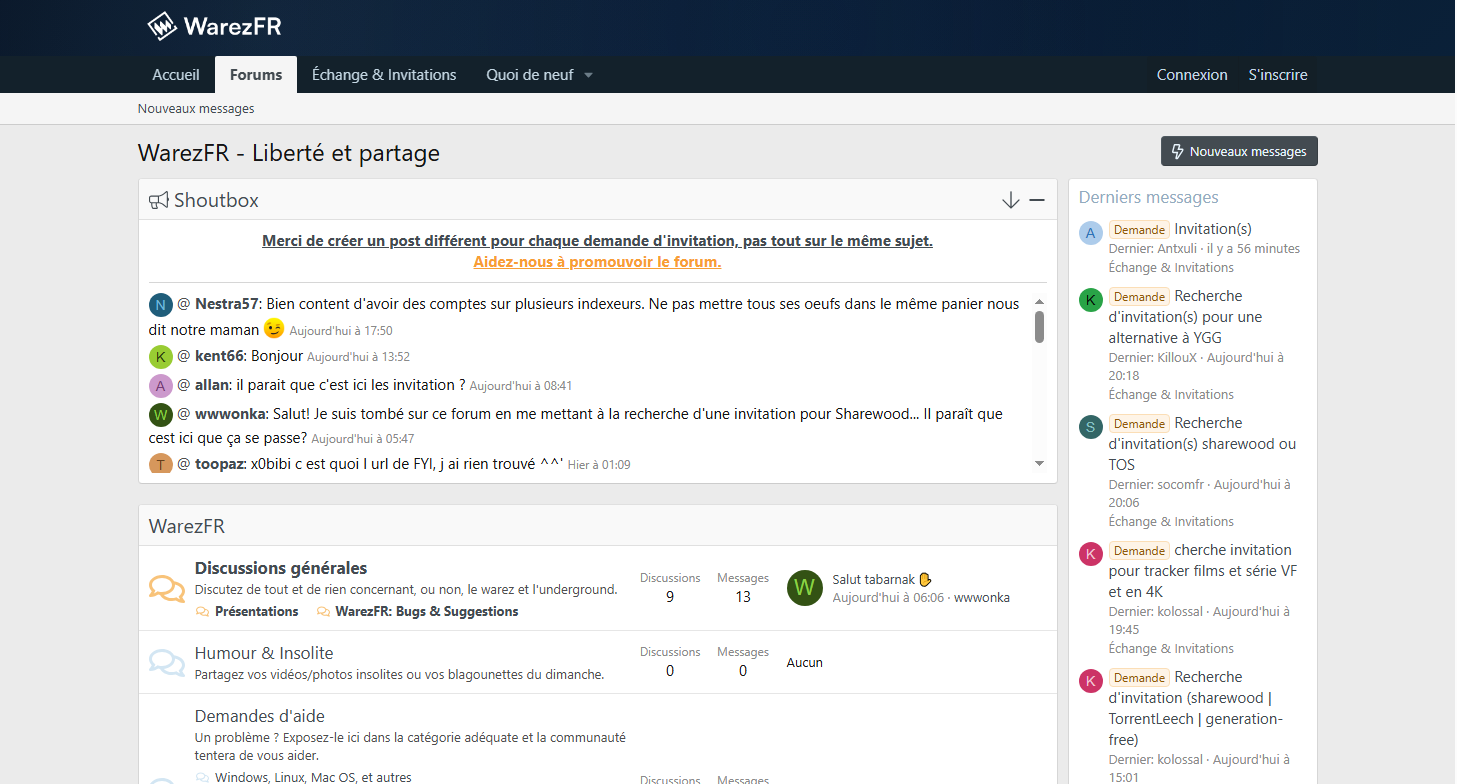Viewport: 1457px width, 784px height.
Task: Click Nestra57's avatar in the shoutbox
Action: click(161, 305)
